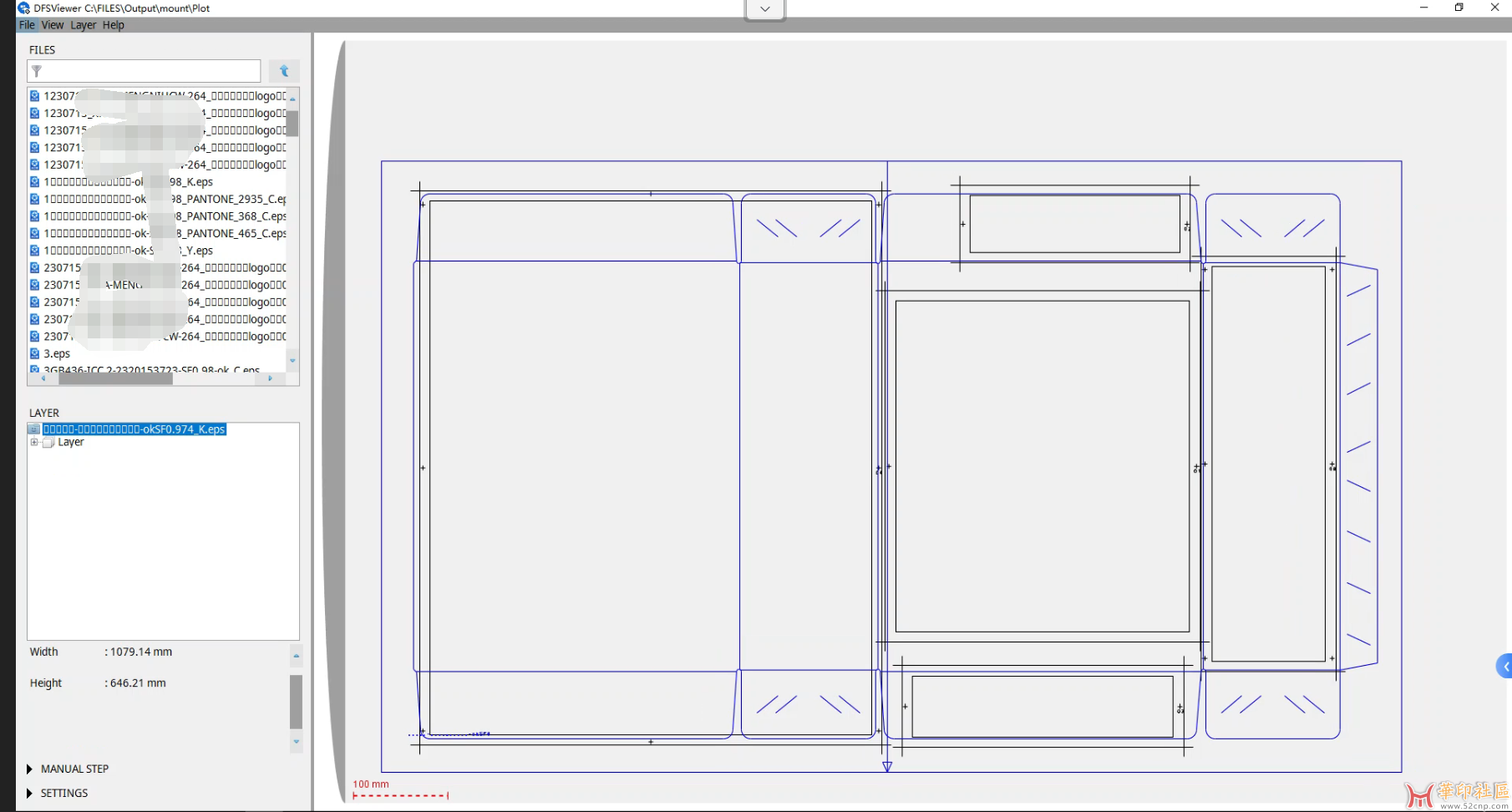
Task: Open the chevron dropdown at top center
Action: (764, 9)
